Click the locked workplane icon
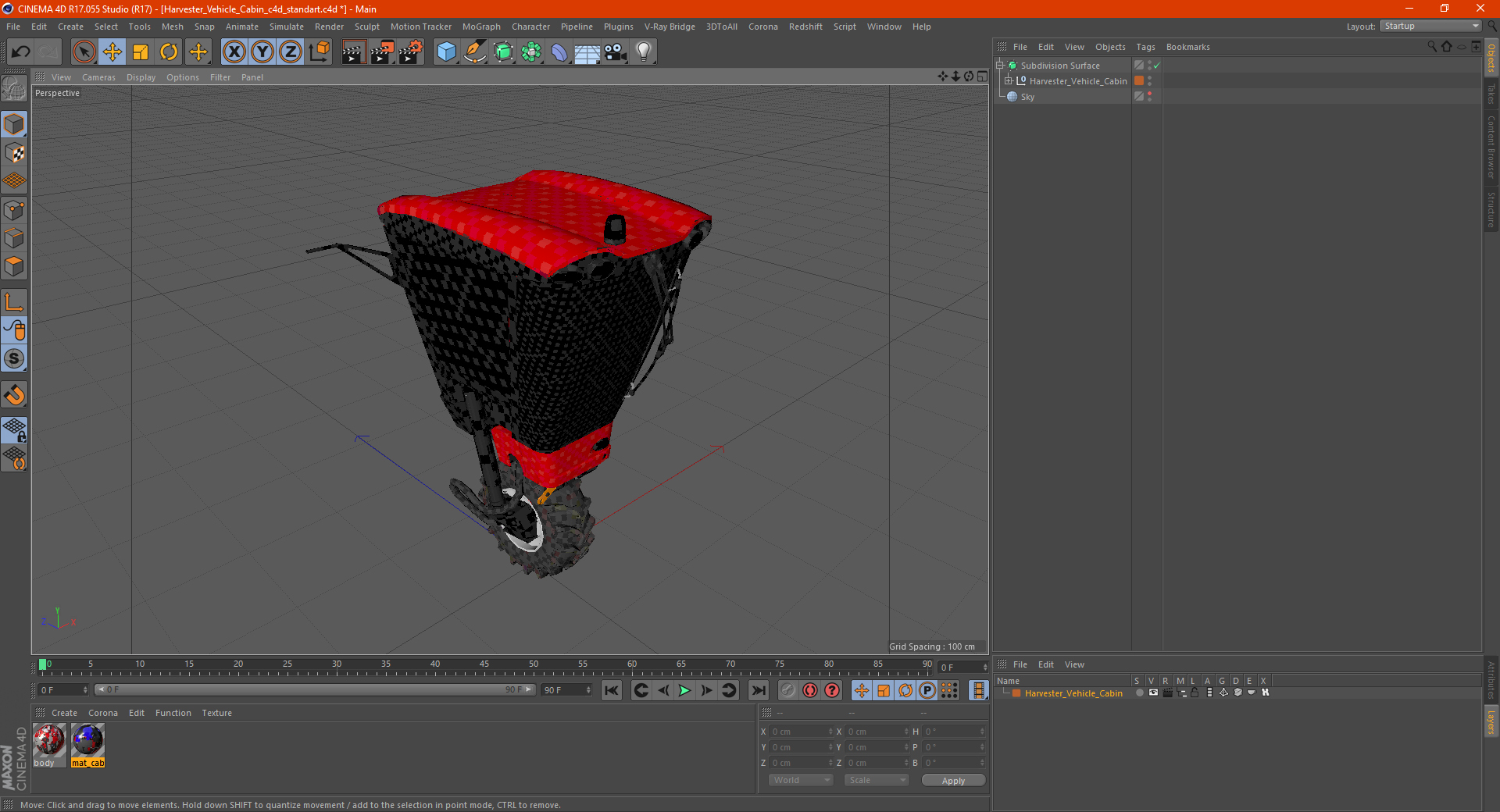The image size is (1500, 812). [15, 429]
